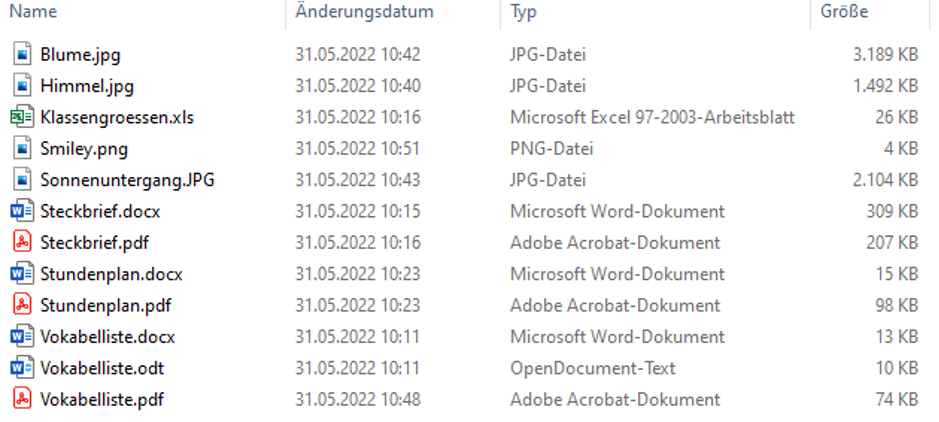Click the Microsoft Excel 97-2003-Arbeitsblatt type entry

(652, 117)
